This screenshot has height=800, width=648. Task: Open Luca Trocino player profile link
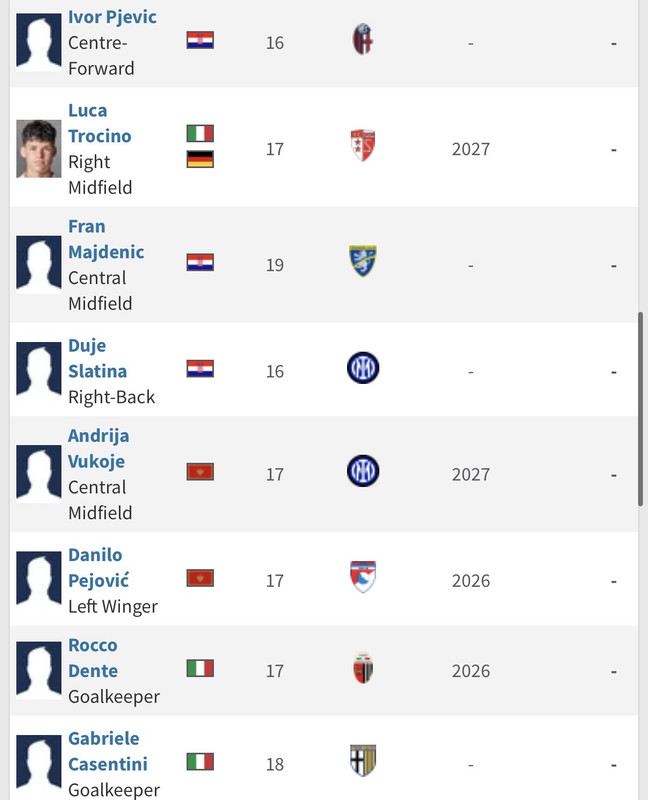pyautogui.click(x=99, y=123)
